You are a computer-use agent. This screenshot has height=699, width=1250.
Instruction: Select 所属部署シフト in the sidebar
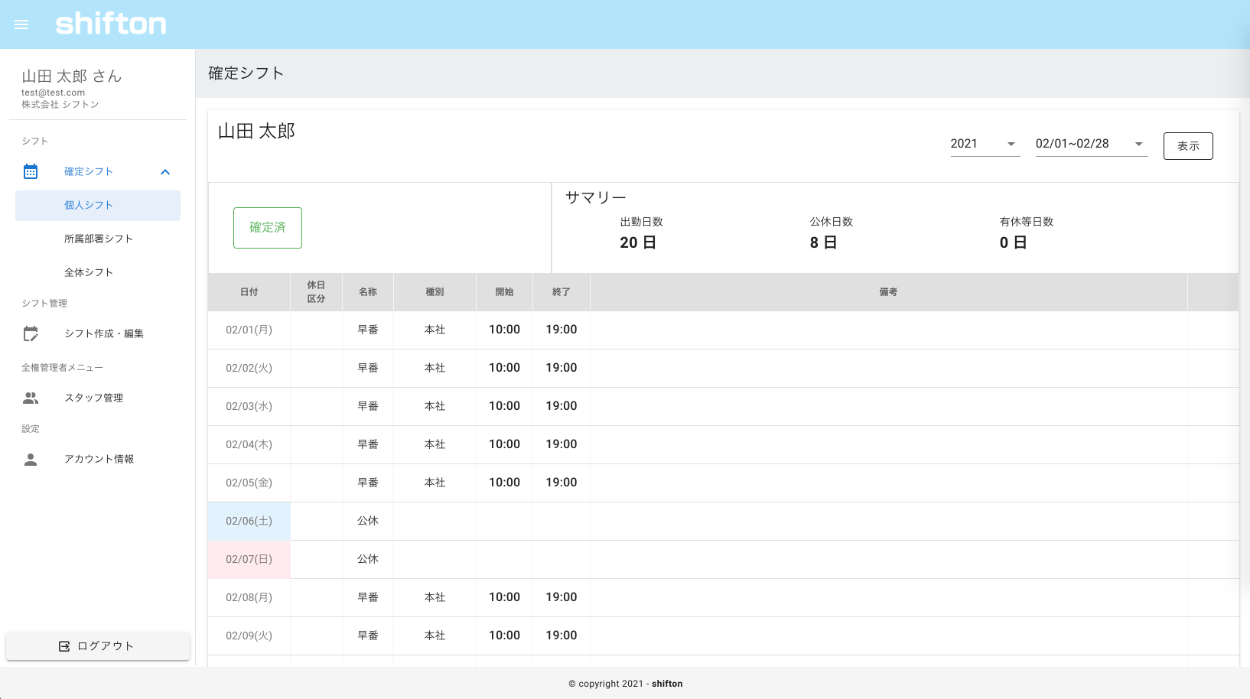pyautogui.click(x=98, y=239)
